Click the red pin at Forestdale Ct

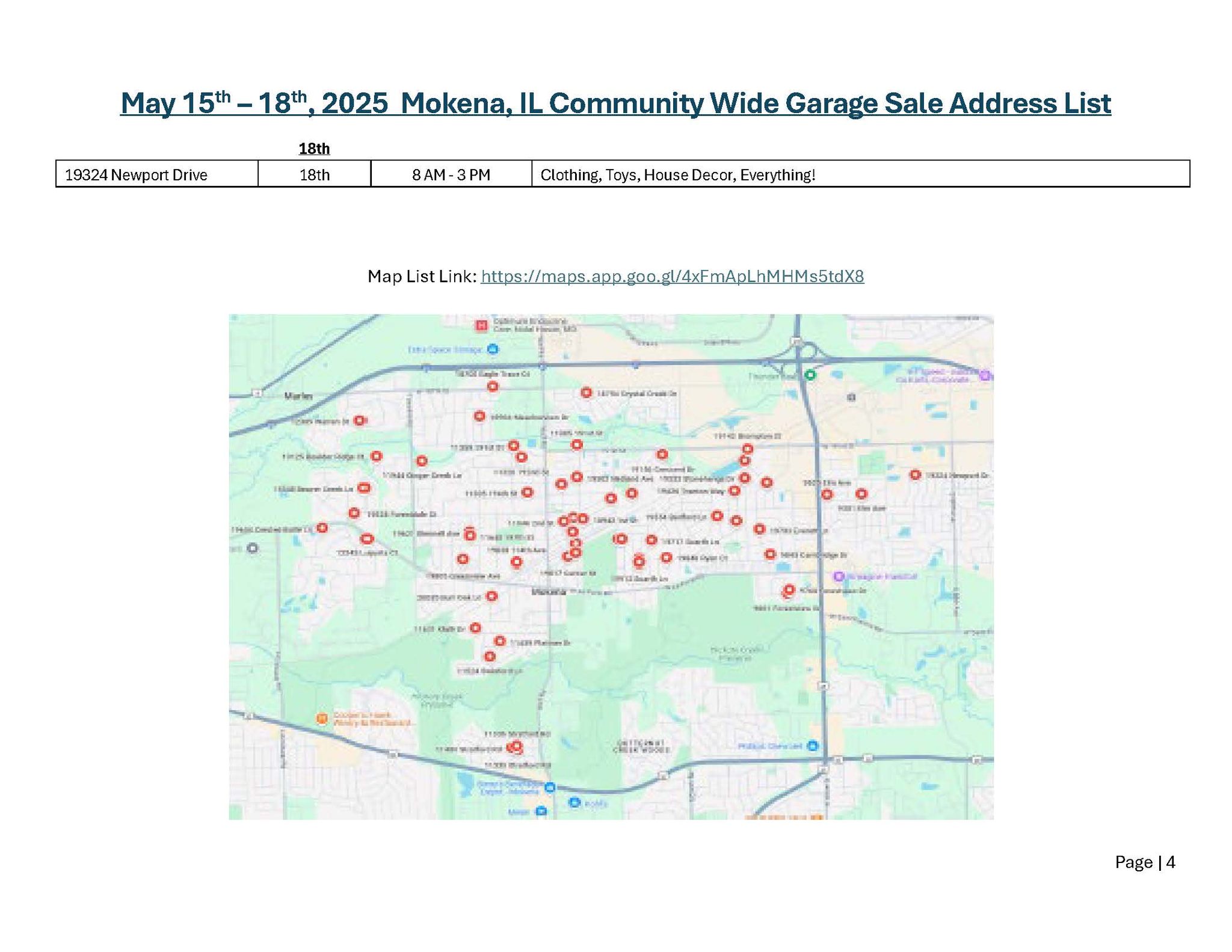tap(354, 513)
